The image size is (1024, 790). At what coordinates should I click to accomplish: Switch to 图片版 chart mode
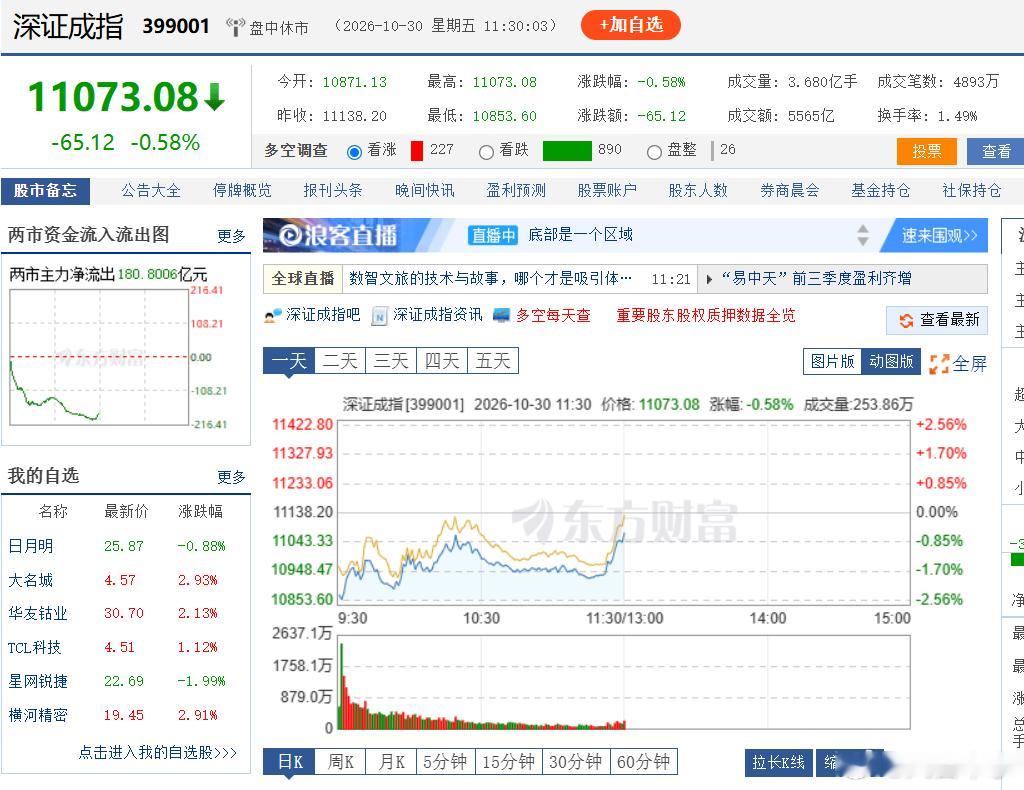pos(832,361)
